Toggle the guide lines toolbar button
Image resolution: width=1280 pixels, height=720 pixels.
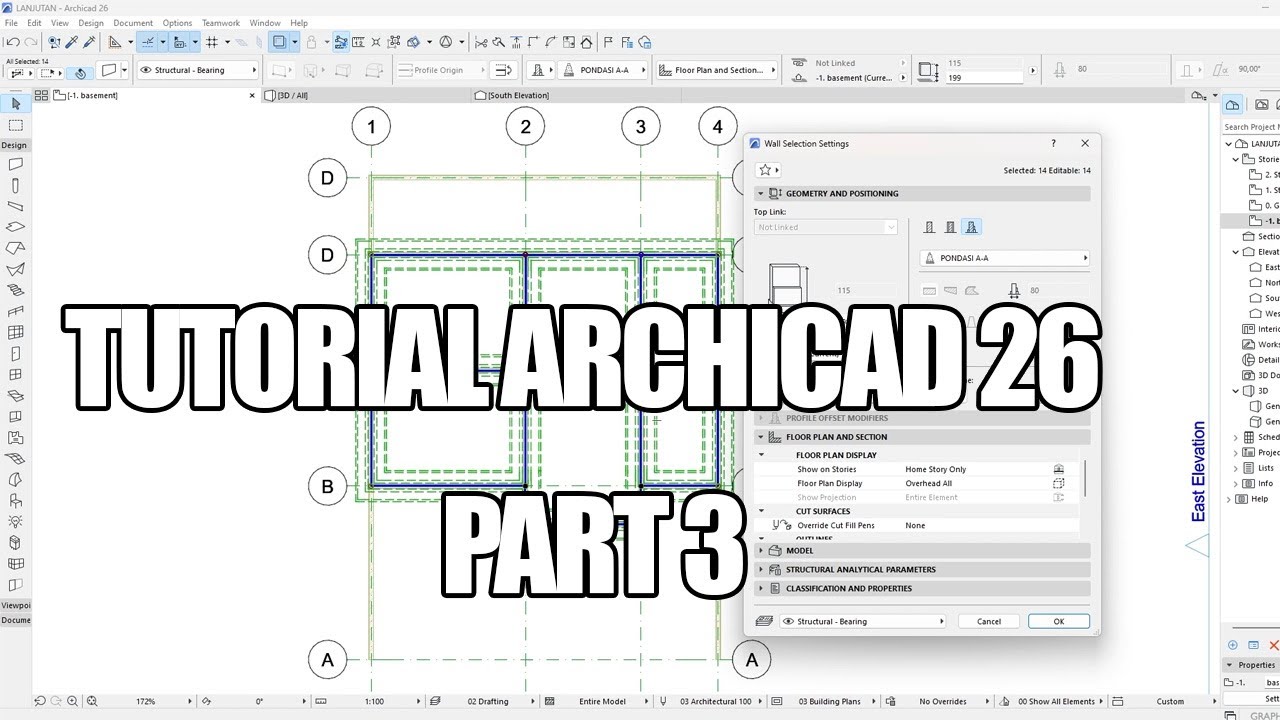point(147,42)
